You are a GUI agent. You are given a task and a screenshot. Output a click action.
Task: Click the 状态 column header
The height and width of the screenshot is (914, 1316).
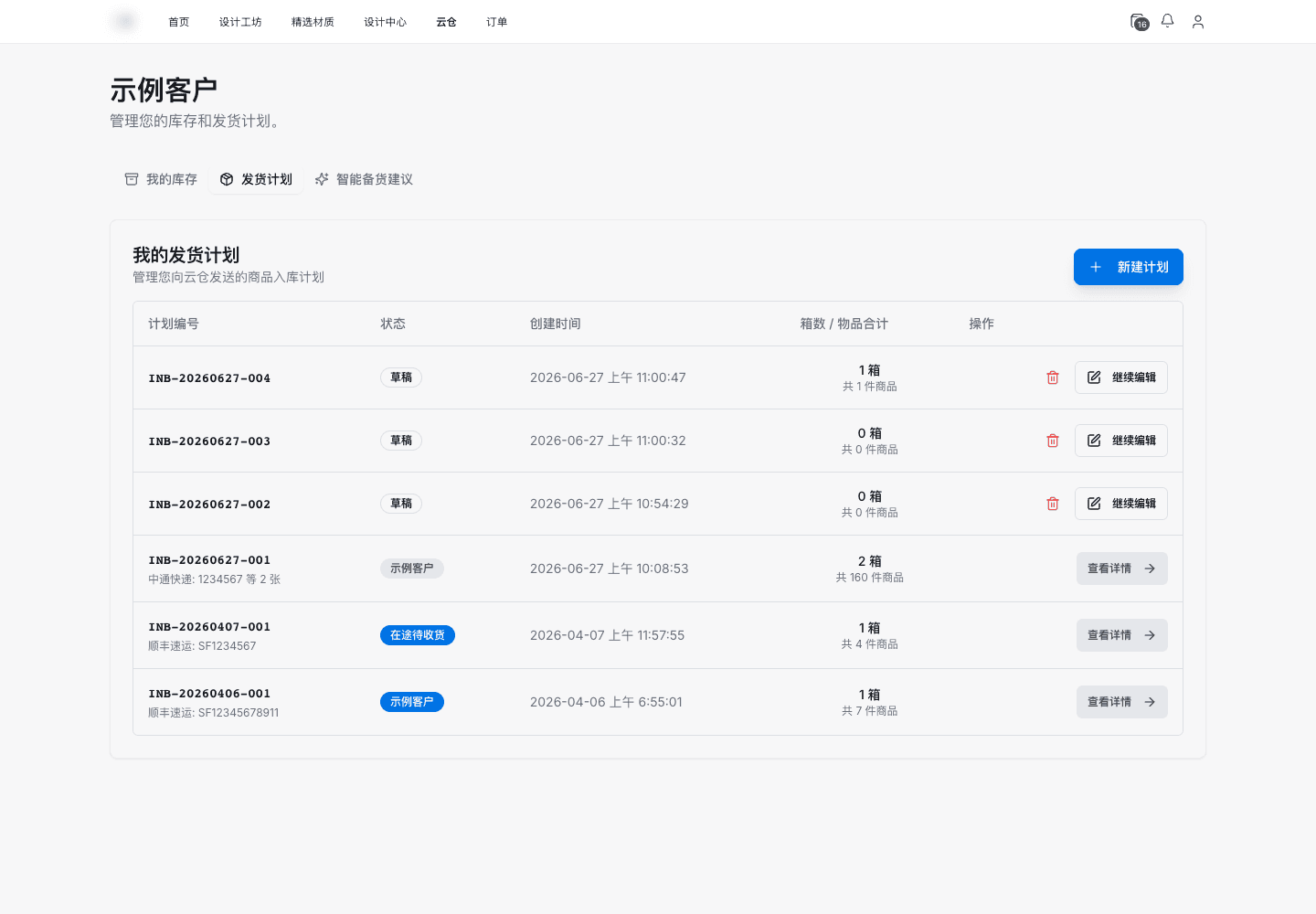pos(393,324)
